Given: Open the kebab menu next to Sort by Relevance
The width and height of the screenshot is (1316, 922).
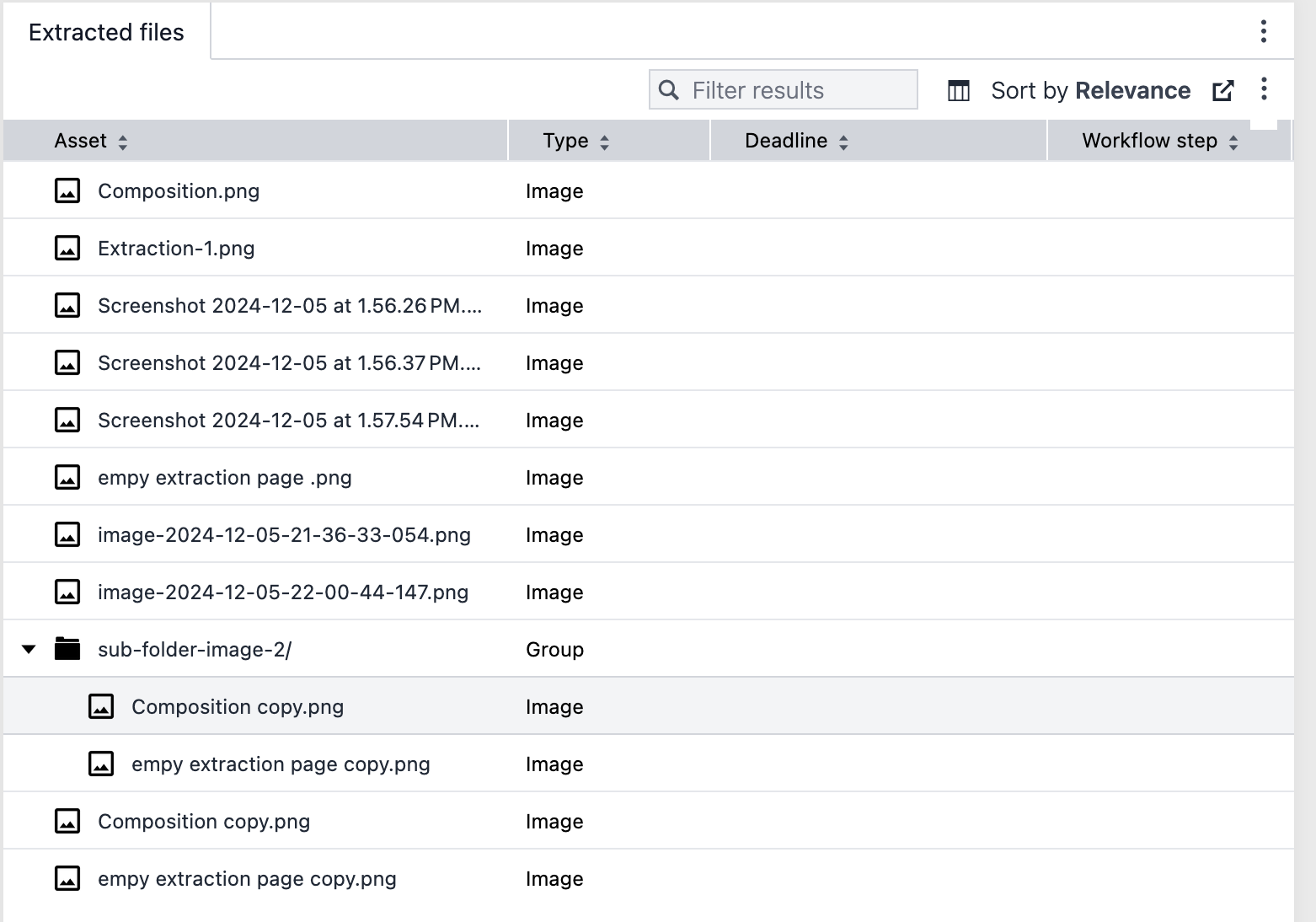Looking at the screenshot, I should click(x=1264, y=89).
